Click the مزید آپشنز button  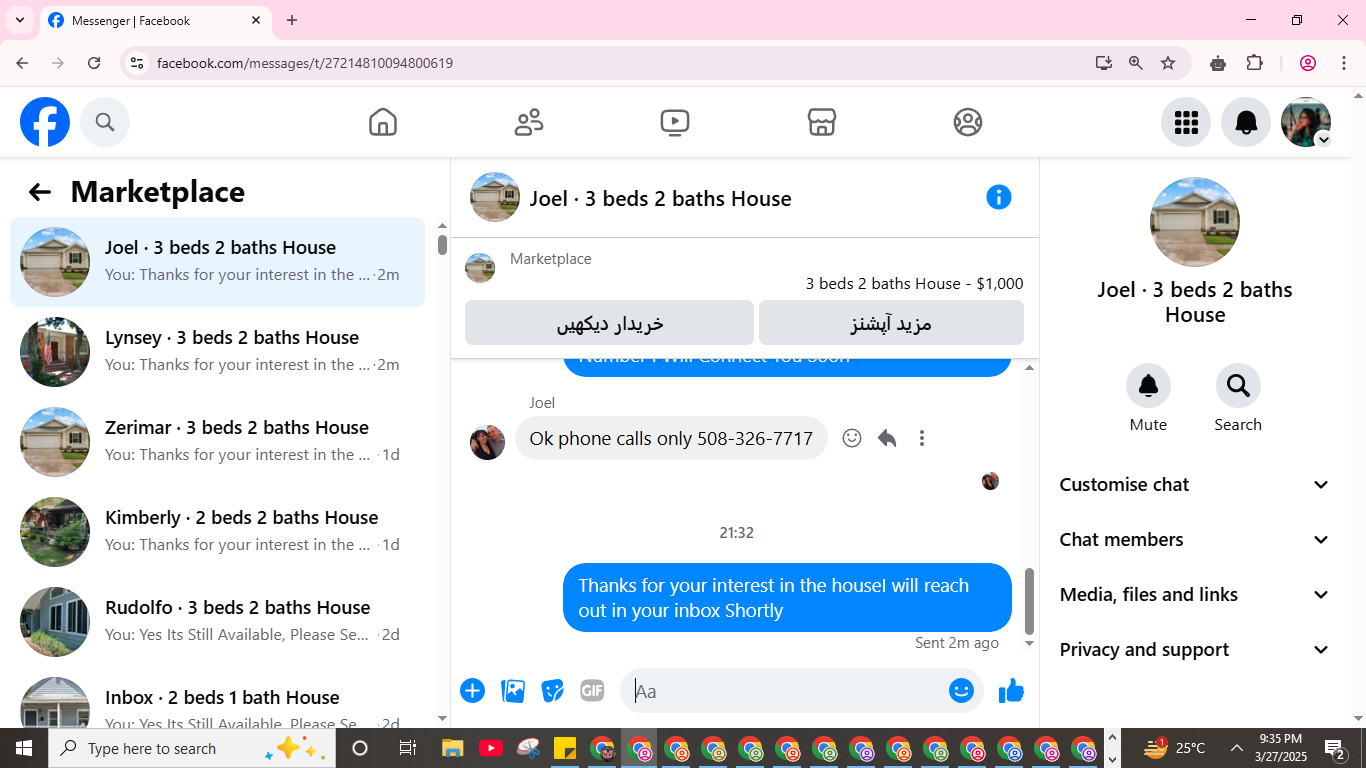click(891, 323)
